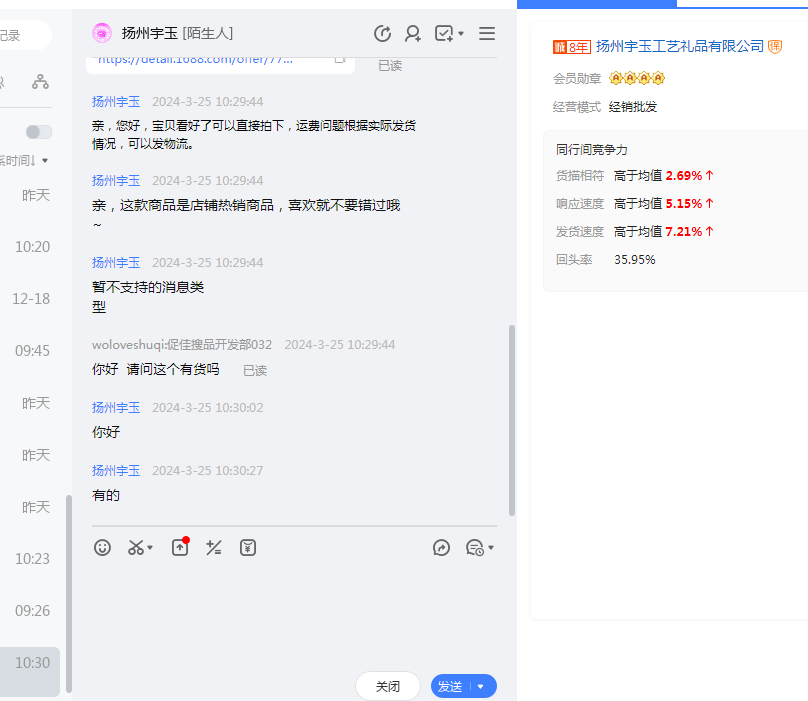The height and width of the screenshot is (701, 808).
Task: Open dropdown arrow beside the 发送 button
Action: click(x=481, y=686)
